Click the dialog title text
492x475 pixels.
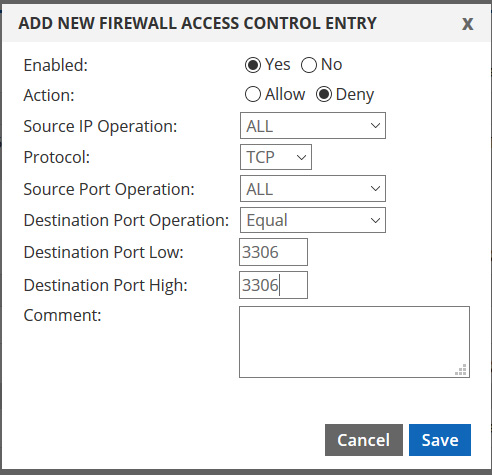[197, 23]
